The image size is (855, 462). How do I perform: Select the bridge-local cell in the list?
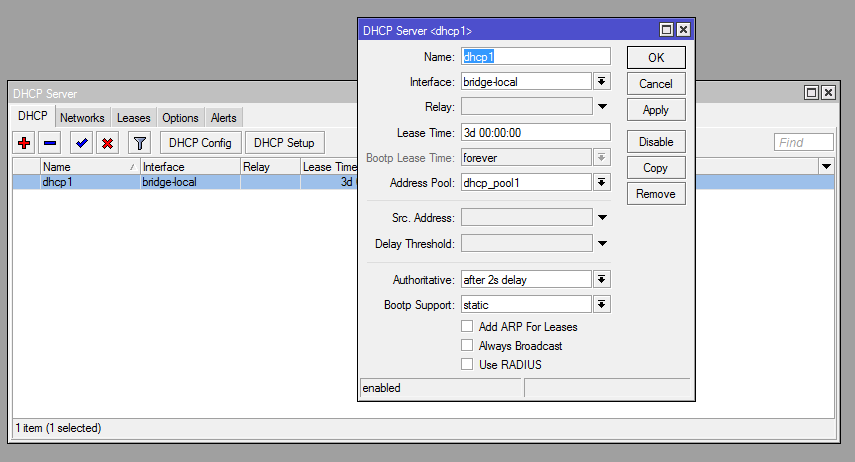[190, 182]
